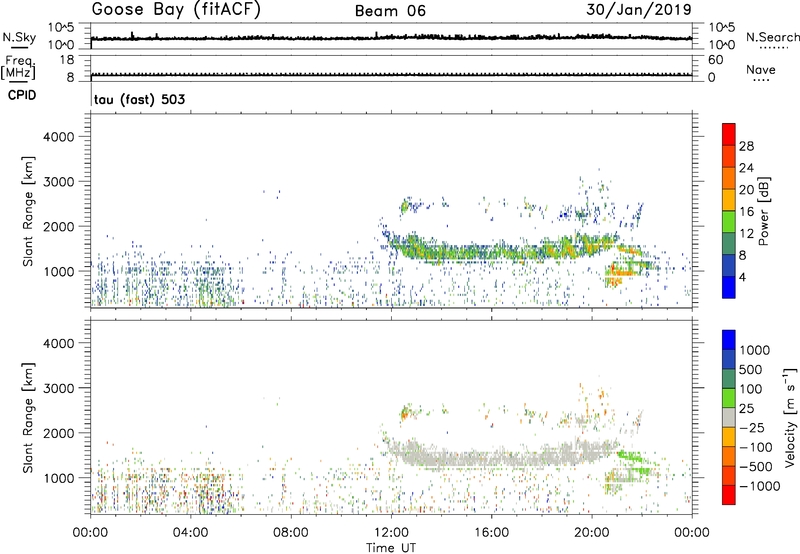The width and height of the screenshot is (800, 554).
Task: Click the 'Time UT' axis title
Action: coord(391,548)
